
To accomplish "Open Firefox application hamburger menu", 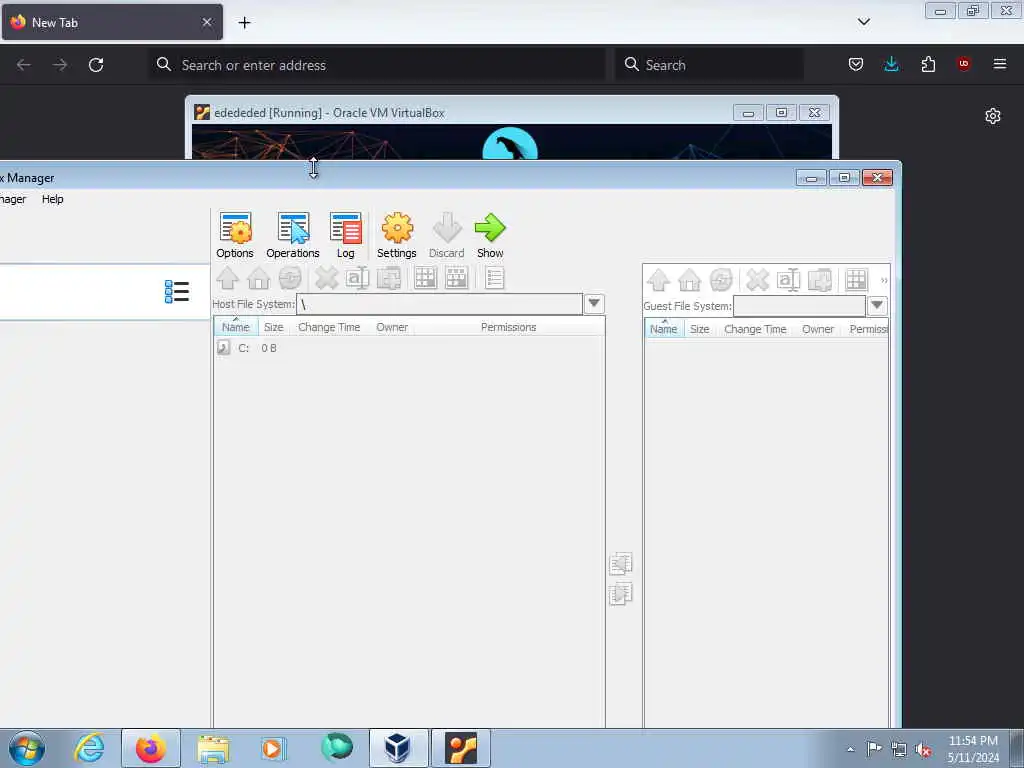I will tap(999, 63).
